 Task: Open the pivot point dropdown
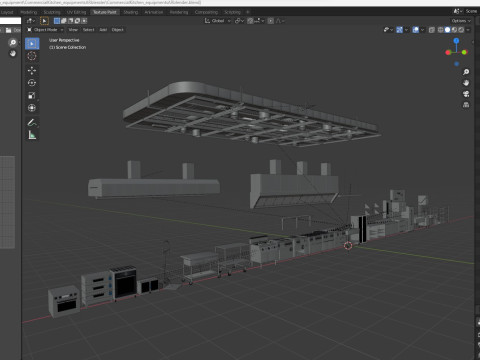239,21
